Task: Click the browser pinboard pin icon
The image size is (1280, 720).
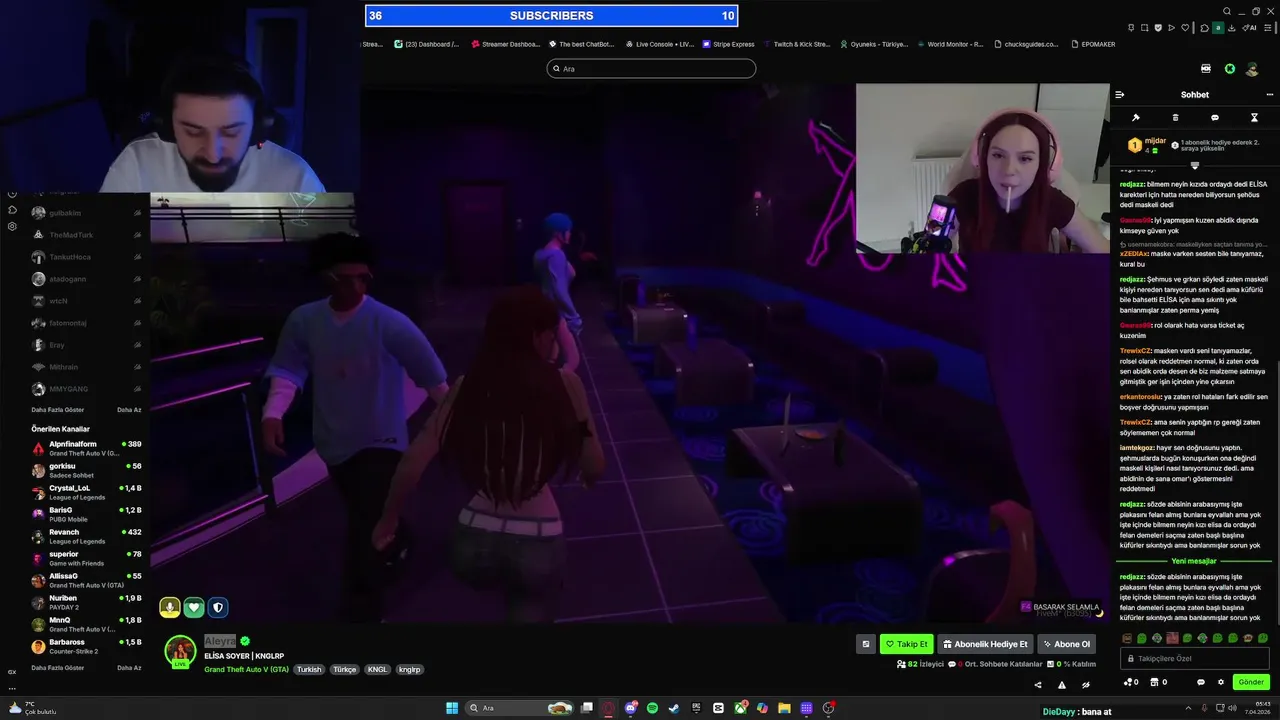Action: tap(1131, 28)
